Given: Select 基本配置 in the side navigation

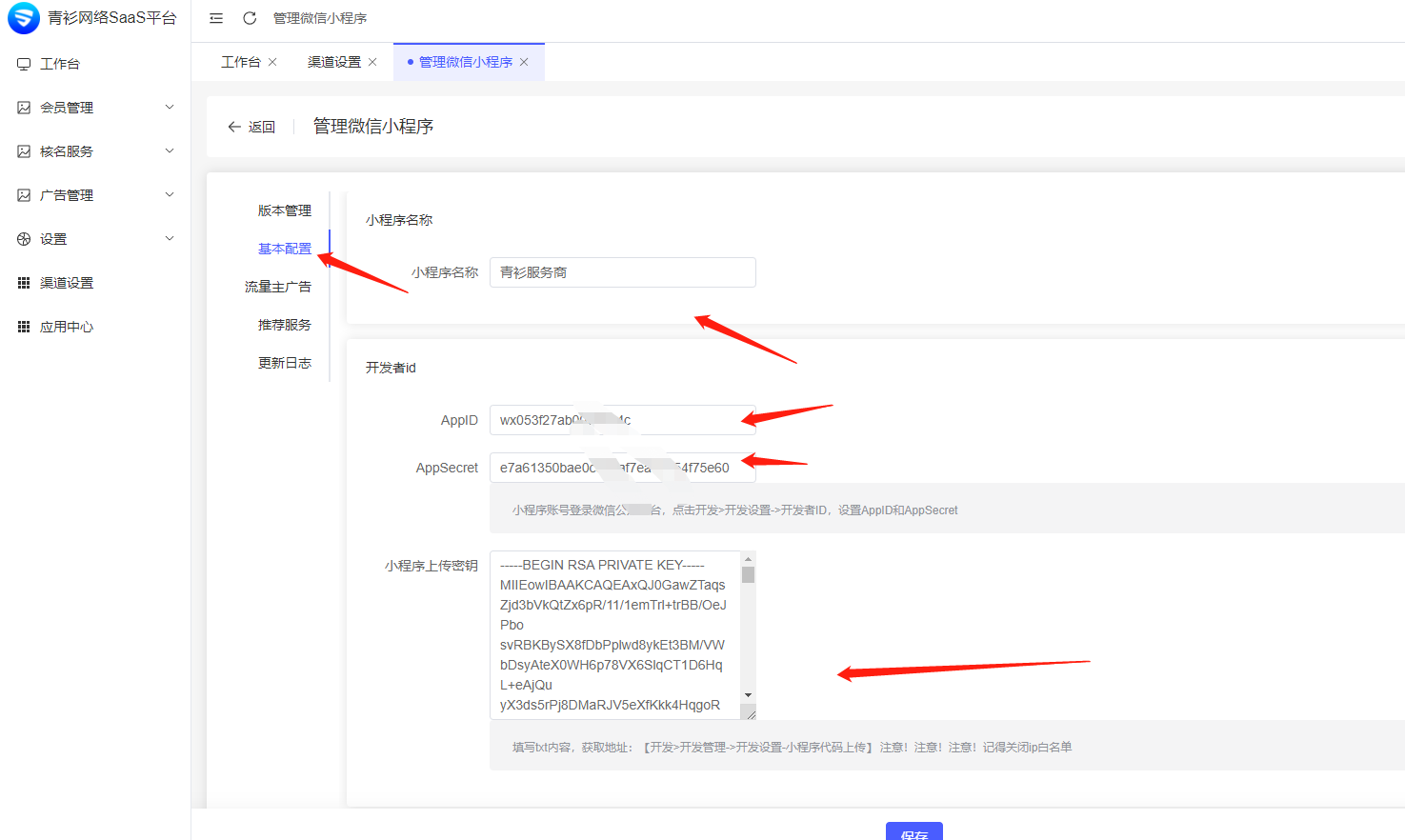Looking at the screenshot, I should 285,249.
